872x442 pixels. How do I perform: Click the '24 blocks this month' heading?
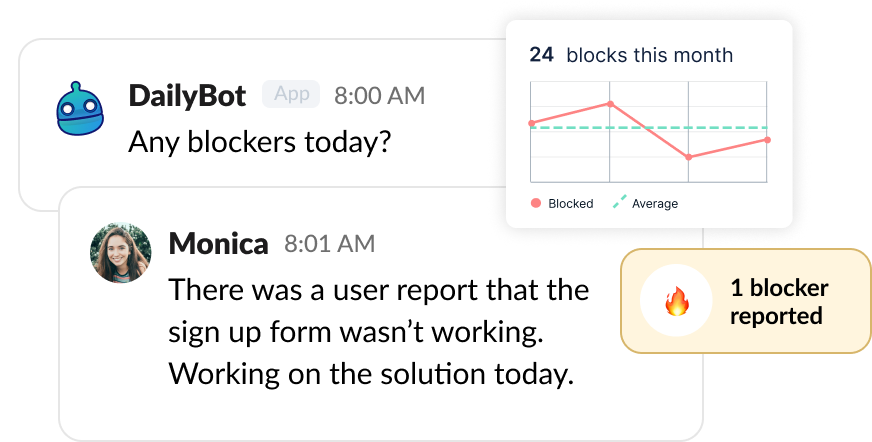(x=631, y=55)
